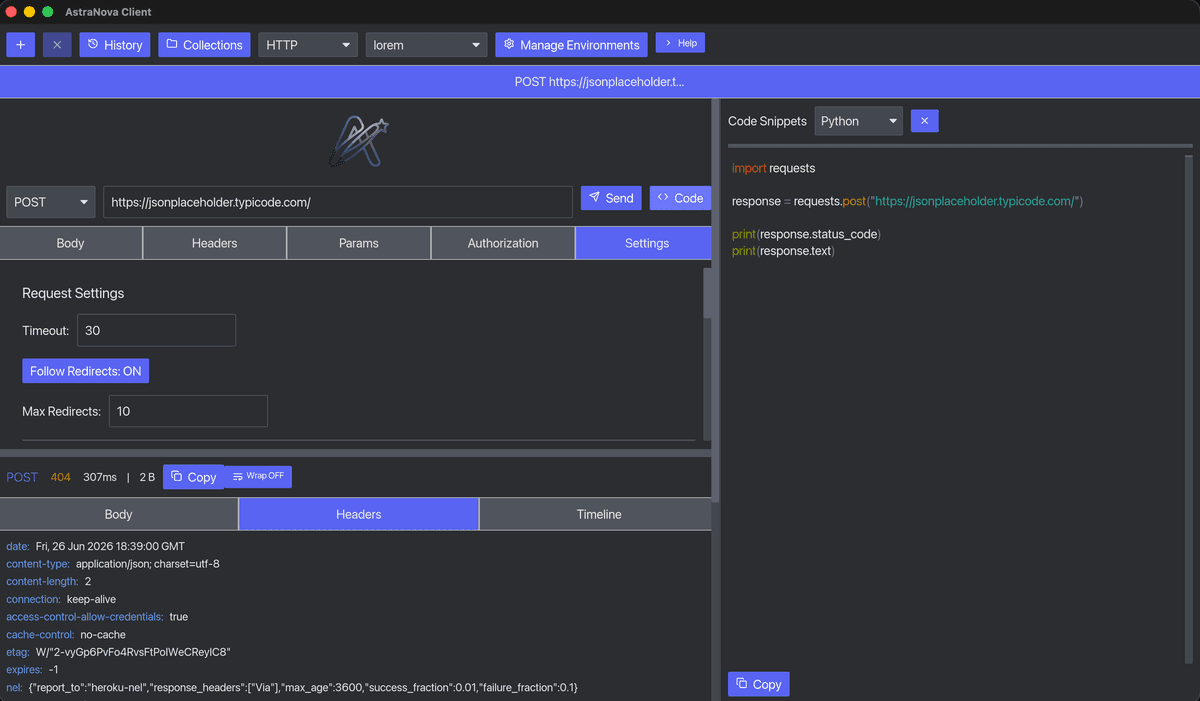
Task: Toggle Wrap OFF button
Action: pos(258,476)
